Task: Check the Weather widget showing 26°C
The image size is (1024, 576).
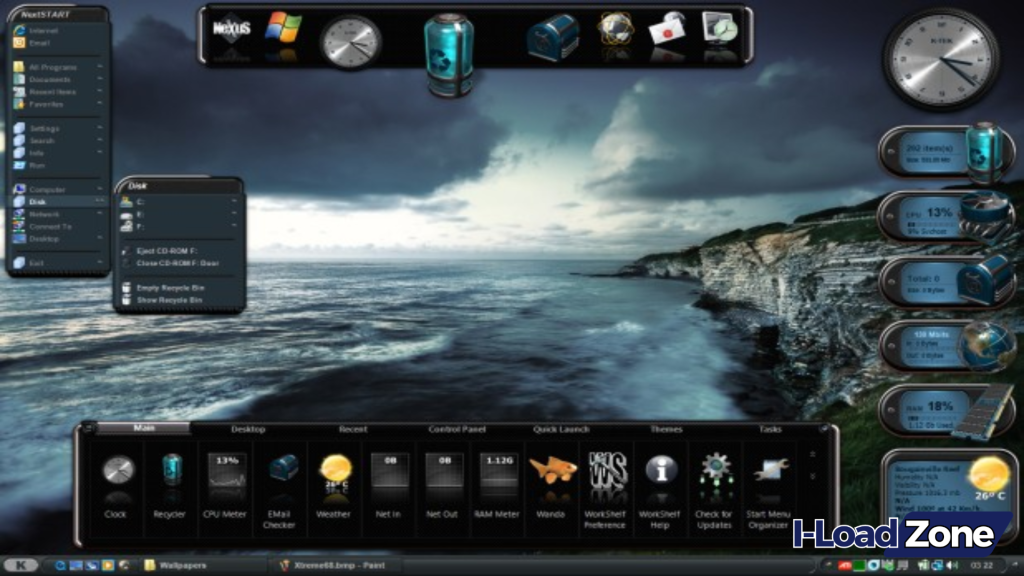Action: point(334,470)
